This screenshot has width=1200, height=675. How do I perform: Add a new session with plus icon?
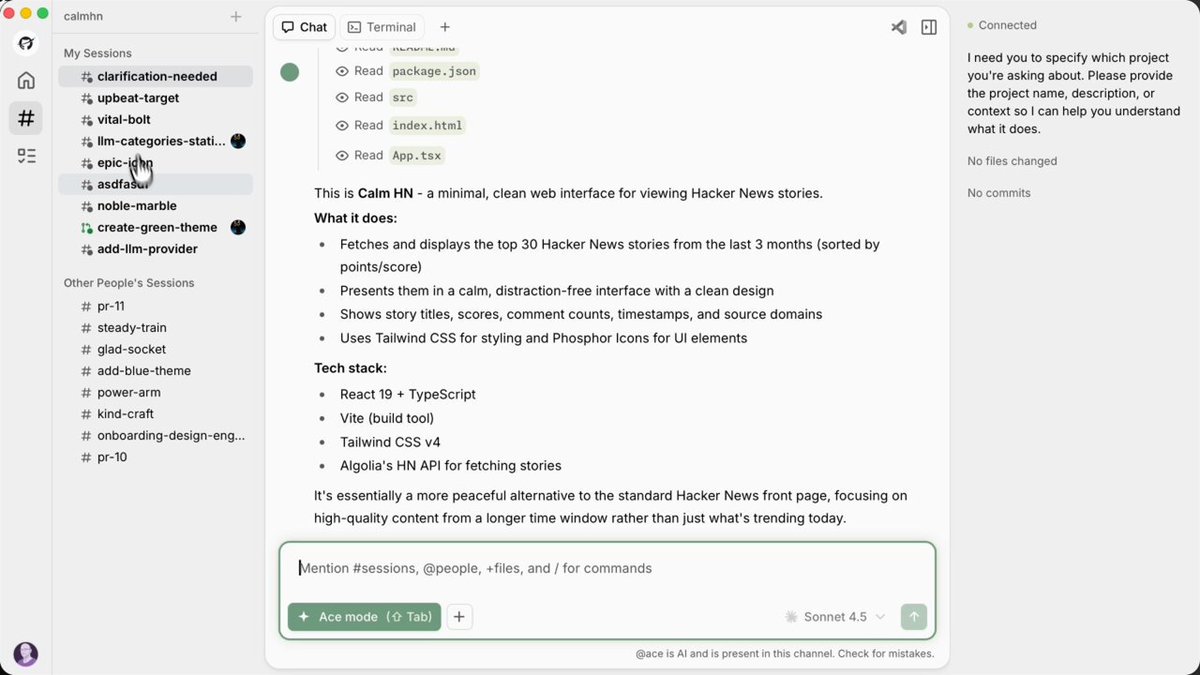pos(236,16)
